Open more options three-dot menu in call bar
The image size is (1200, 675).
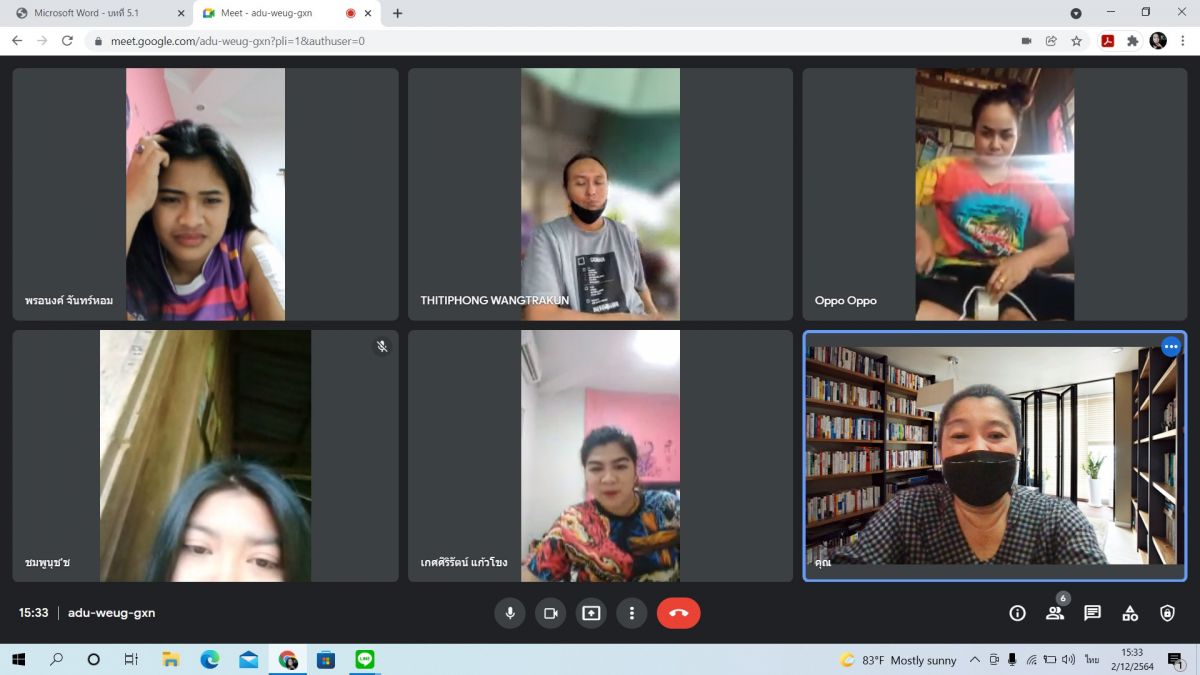pos(631,613)
